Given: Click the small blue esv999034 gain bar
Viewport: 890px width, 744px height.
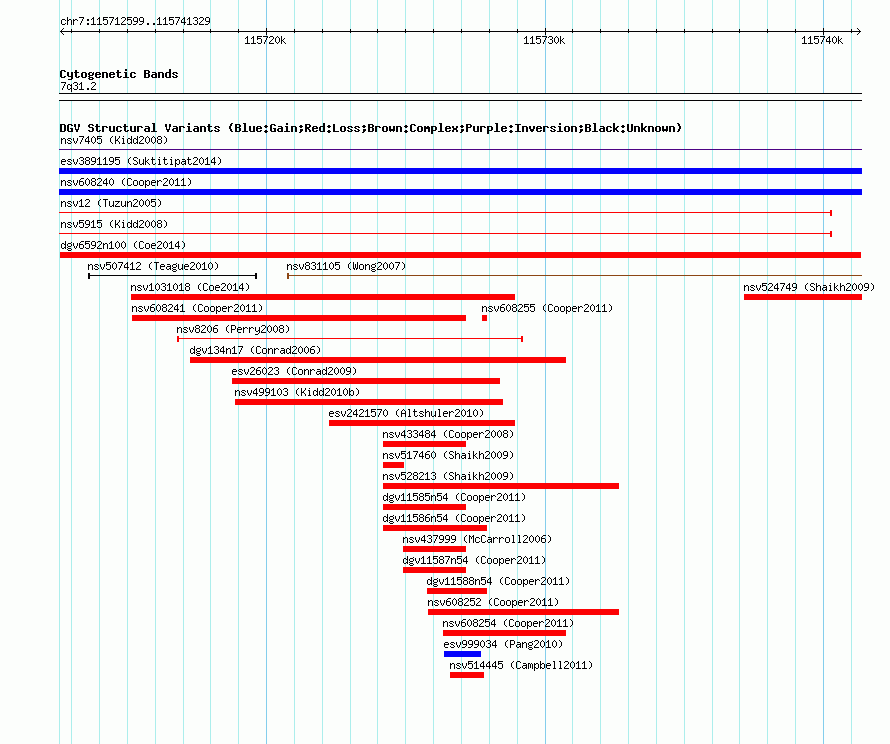Looking at the screenshot, I should [x=462, y=654].
